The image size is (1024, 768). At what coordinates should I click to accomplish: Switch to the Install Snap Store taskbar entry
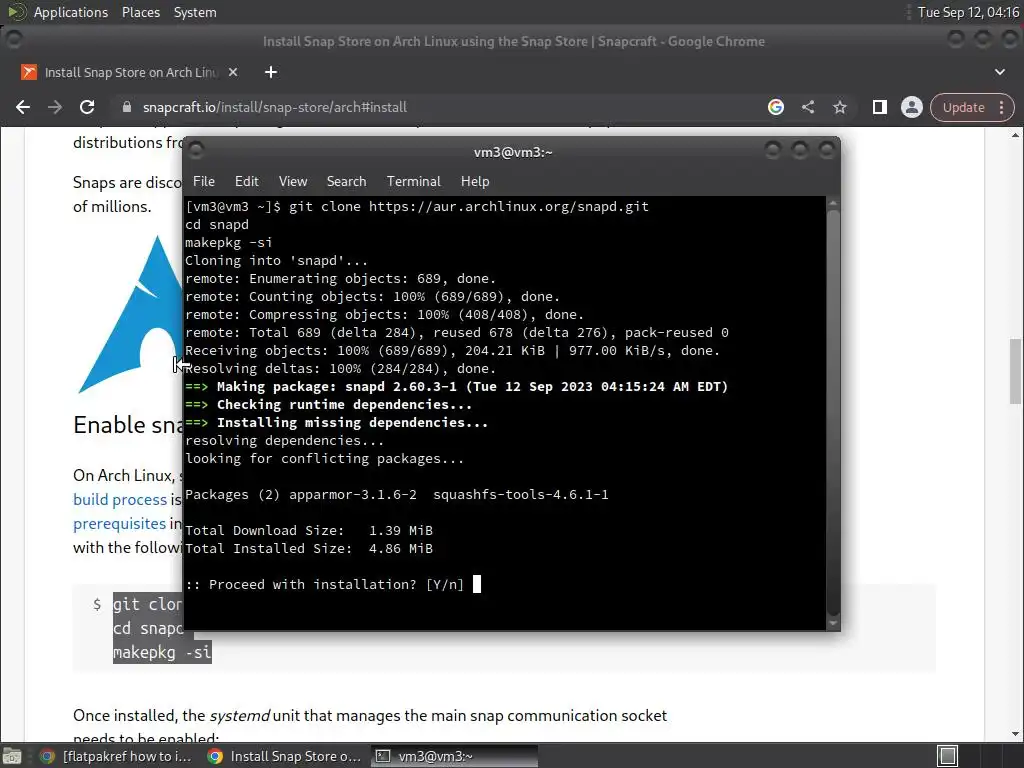pos(284,756)
